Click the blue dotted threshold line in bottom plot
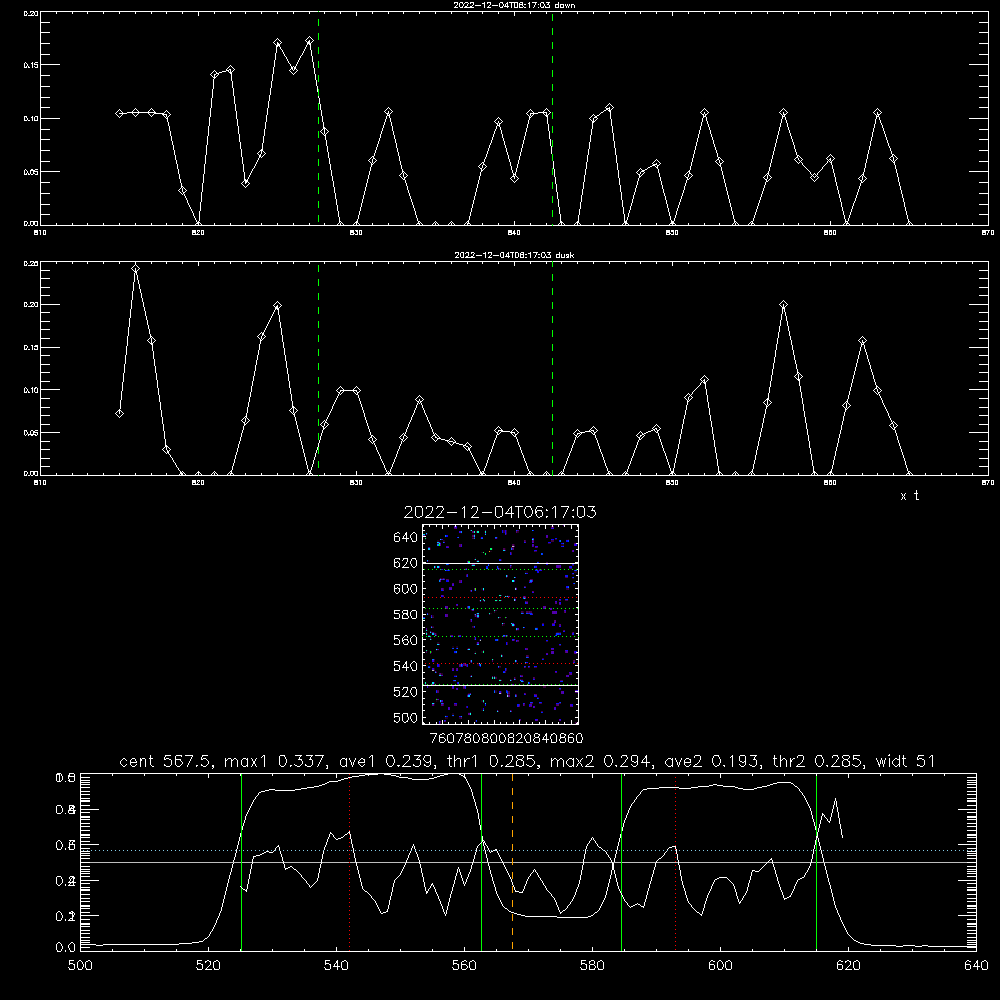The width and height of the screenshot is (1000, 1000). click(528, 850)
